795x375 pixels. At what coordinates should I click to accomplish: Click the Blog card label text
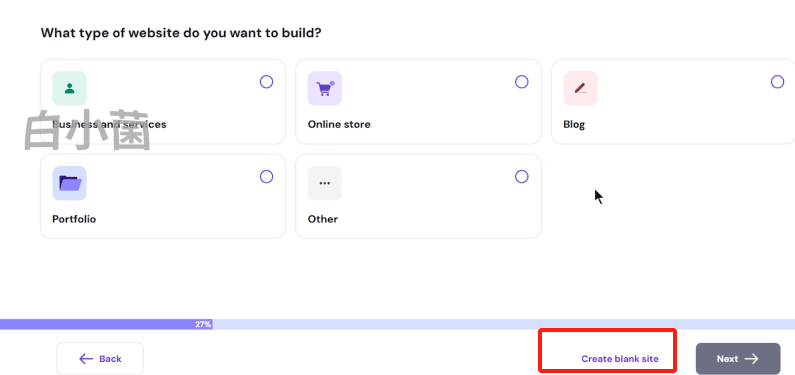pos(574,125)
